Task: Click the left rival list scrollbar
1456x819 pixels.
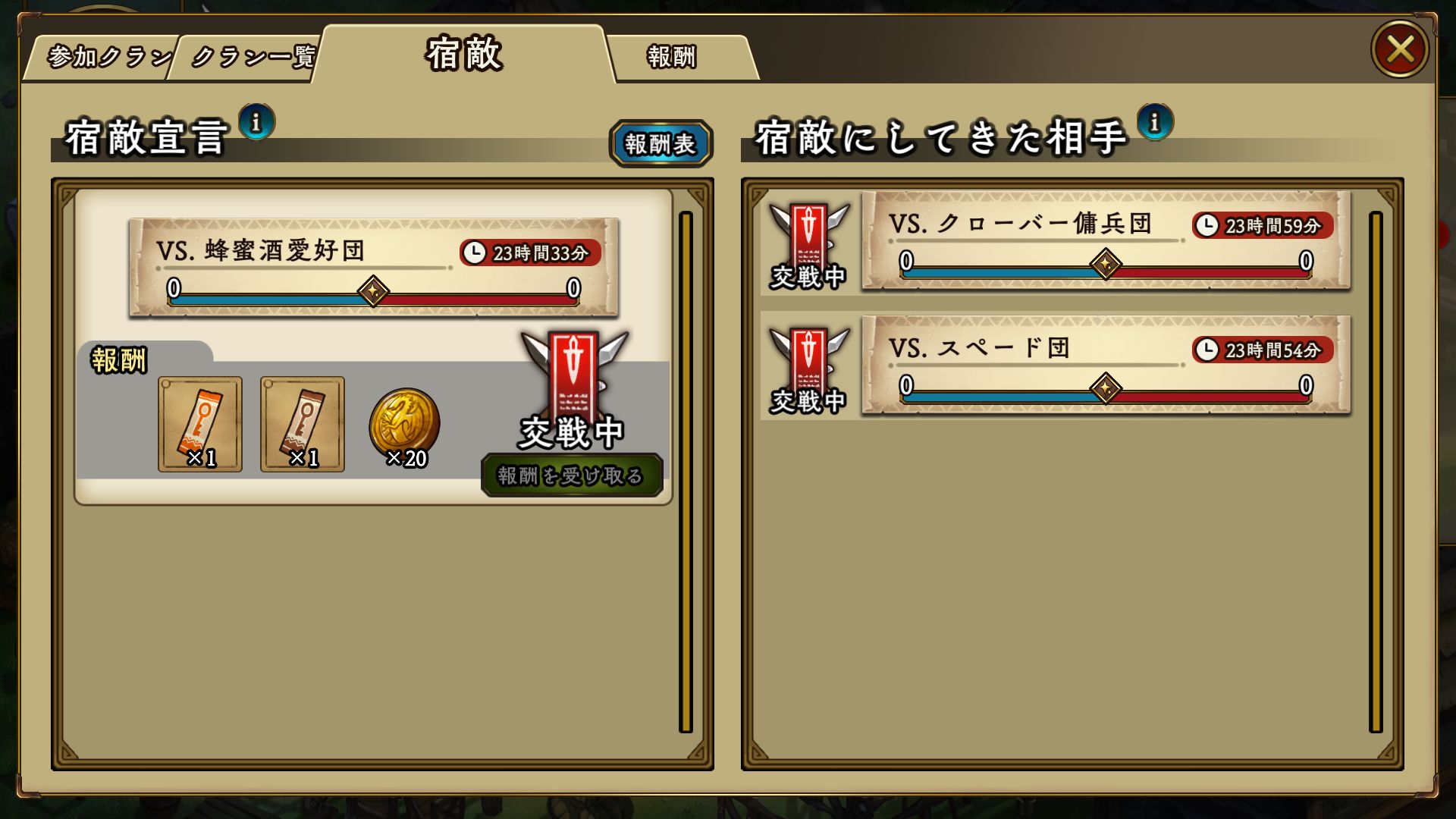Action: pyautogui.click(x=686, y=472)
